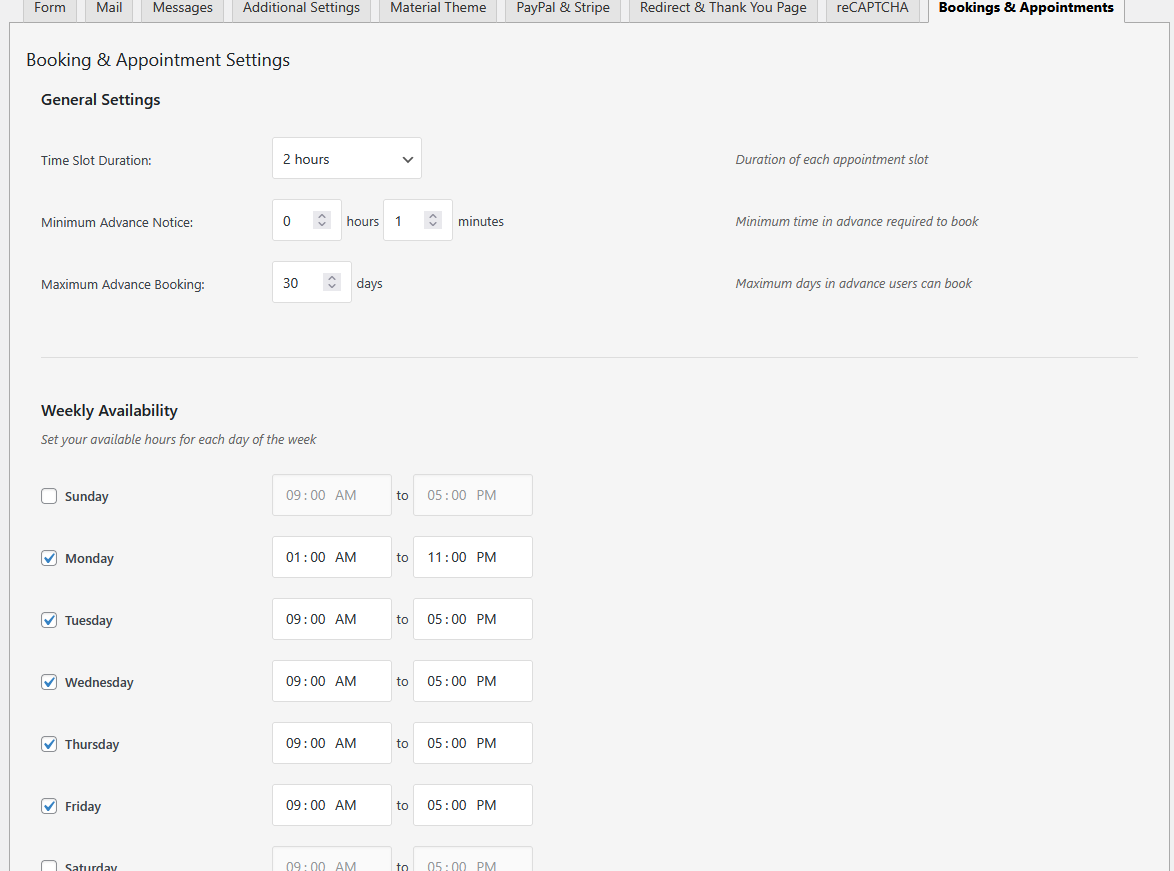Click Monday's end time field
This screenshot has width=1174, height=871.
coord(472,557)
